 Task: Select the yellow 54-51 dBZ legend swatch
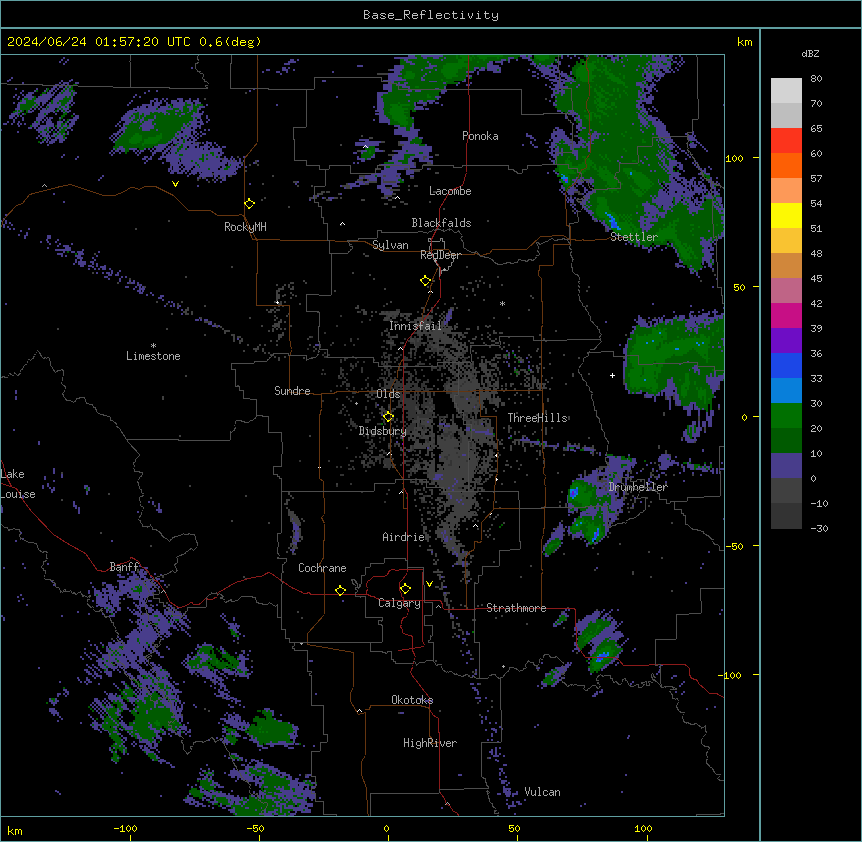[x=786, y=216]
